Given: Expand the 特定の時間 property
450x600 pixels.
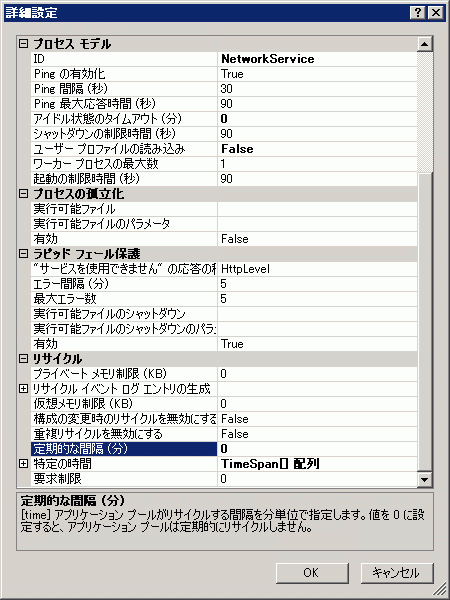Looking at the screenshot, I should pos(24,464).
